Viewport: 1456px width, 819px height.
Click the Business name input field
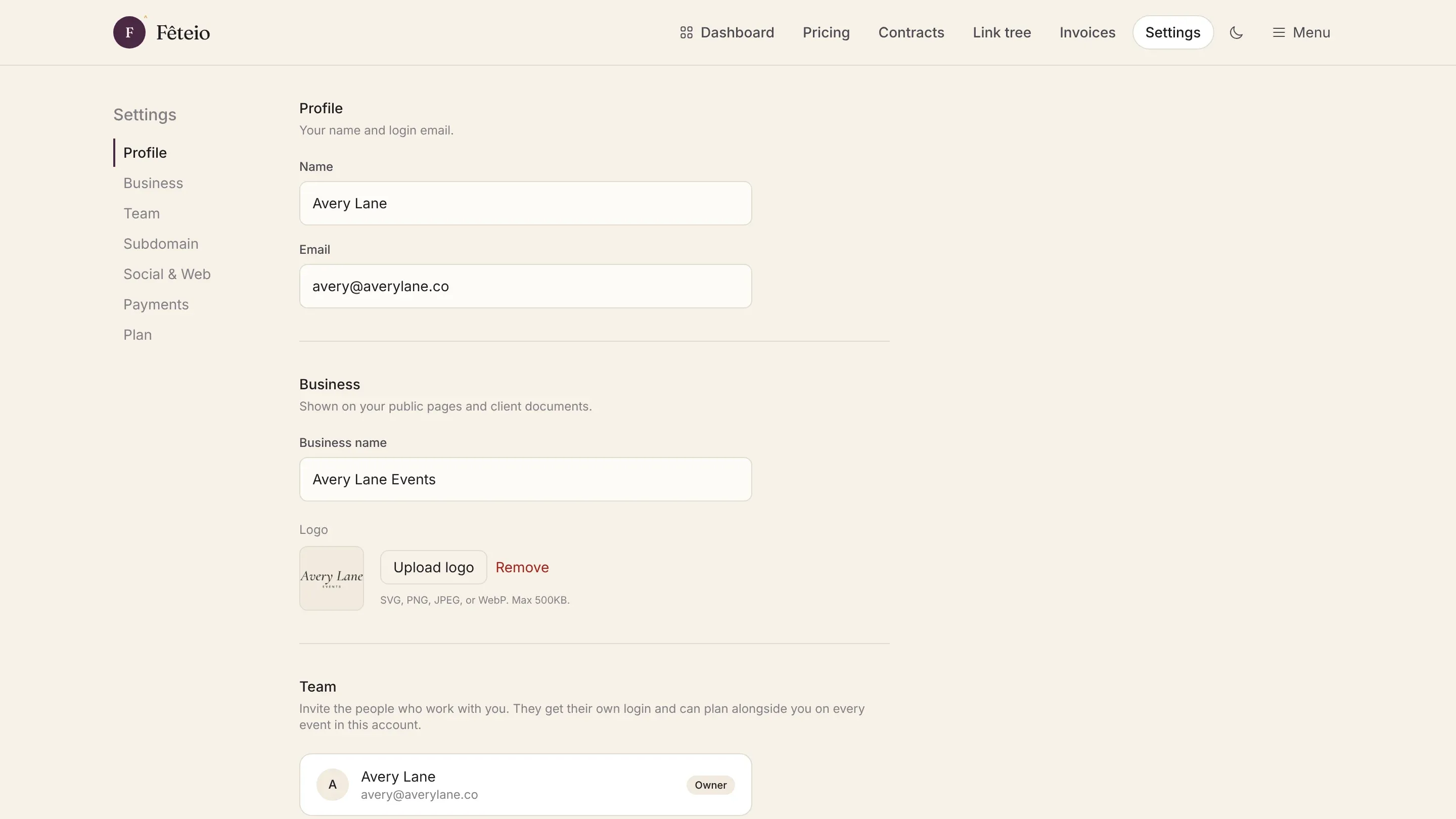(x=525, y=479)
